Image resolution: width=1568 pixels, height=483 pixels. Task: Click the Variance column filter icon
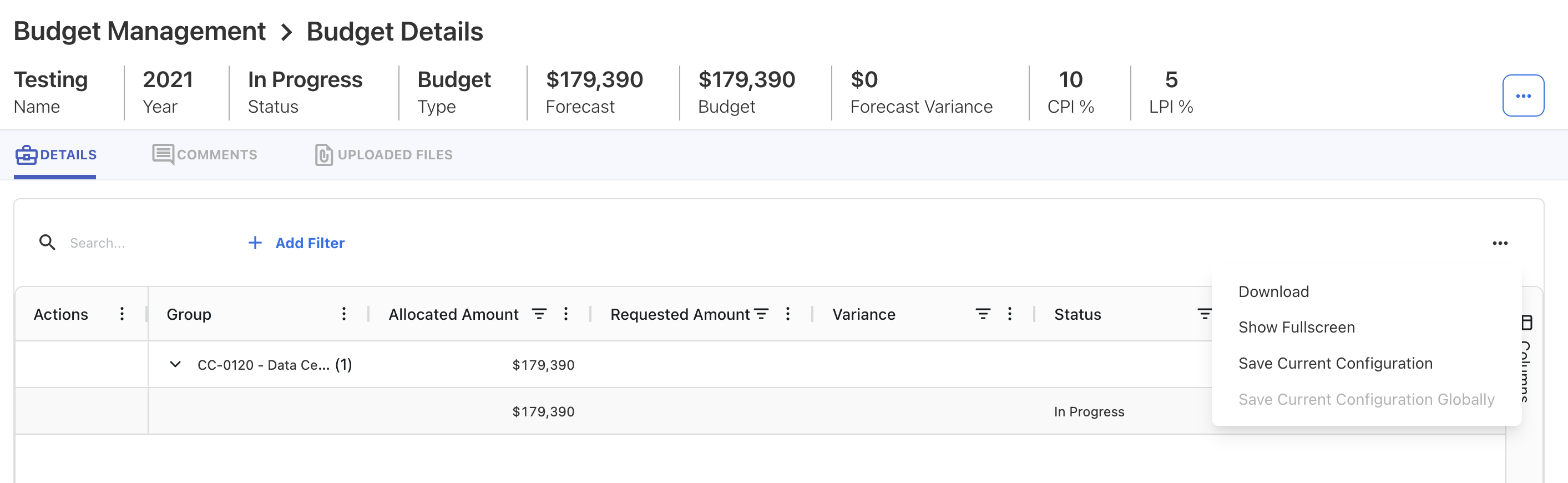pyautogui.click(x=983, y=314)
